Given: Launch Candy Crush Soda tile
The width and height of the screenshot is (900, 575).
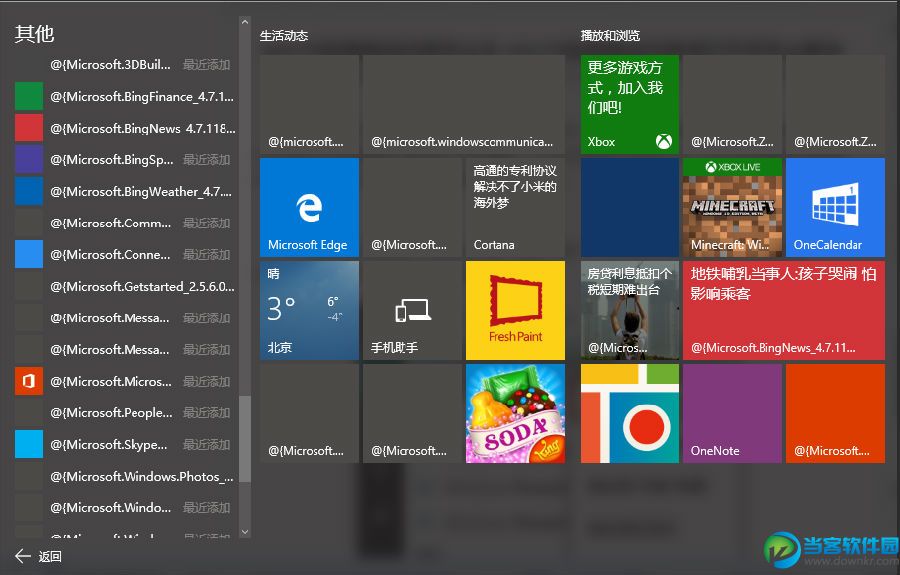Looking at the screenshot, I should (x=515, y=413).
